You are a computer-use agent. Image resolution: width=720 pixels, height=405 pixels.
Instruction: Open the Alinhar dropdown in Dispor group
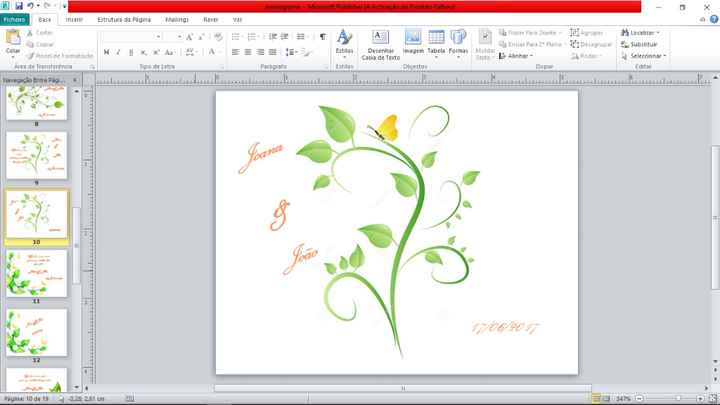tap(516, 56)
